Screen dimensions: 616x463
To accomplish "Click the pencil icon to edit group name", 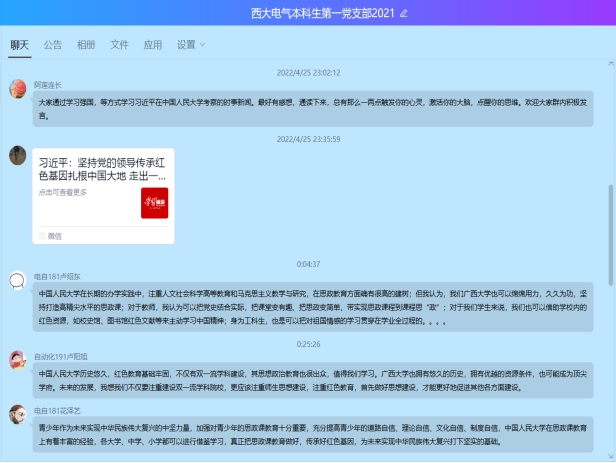I will coord(404,13).
